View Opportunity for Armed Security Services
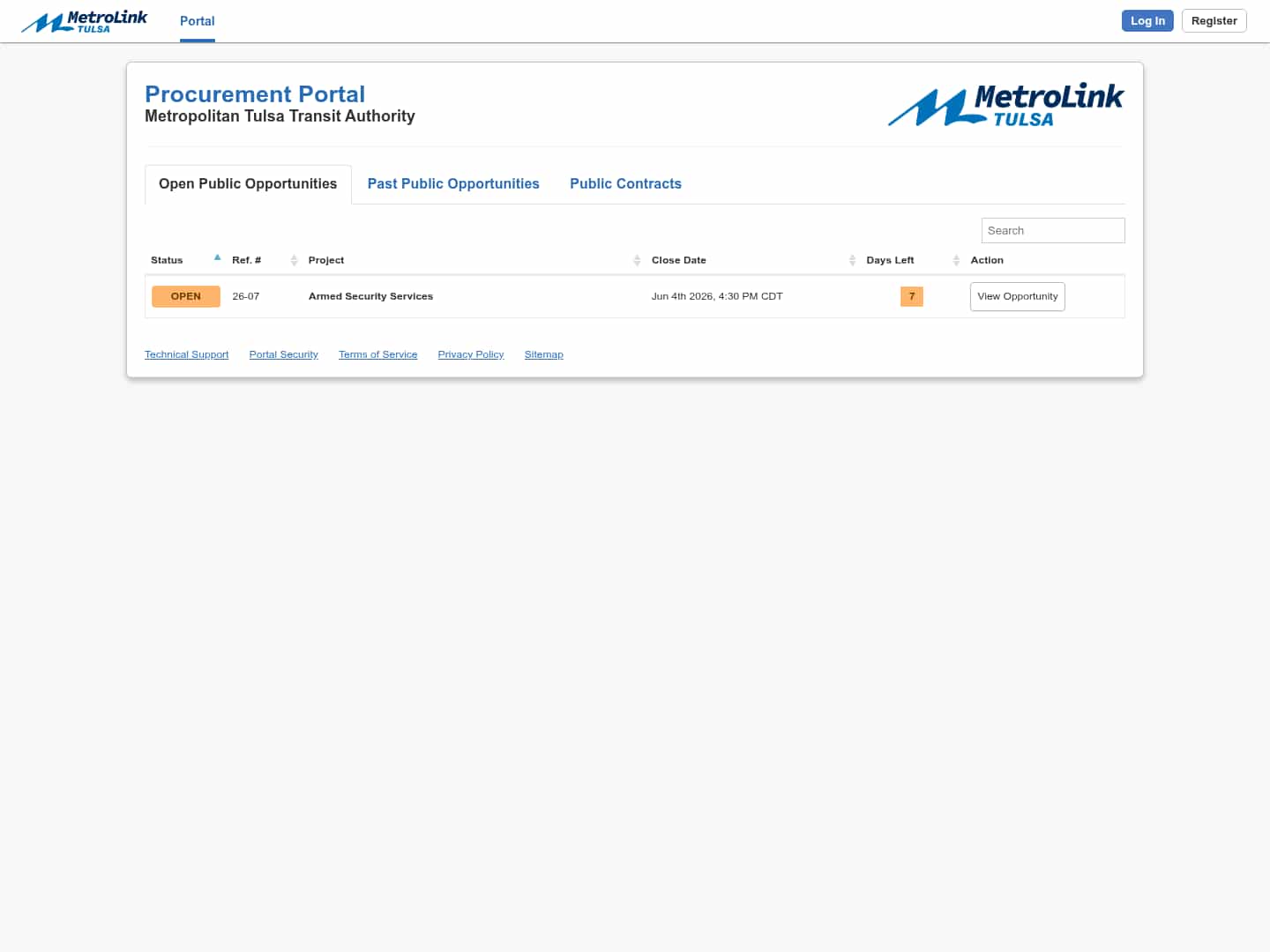This screenshot has height=952, width=1270. tap(1018, 297)
